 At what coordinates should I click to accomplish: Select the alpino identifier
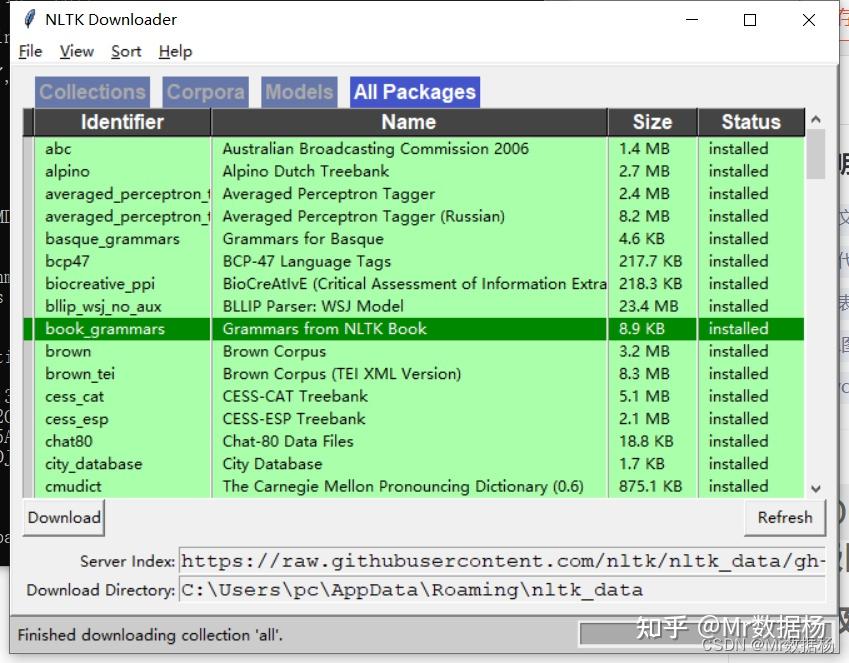click(68, 171)
